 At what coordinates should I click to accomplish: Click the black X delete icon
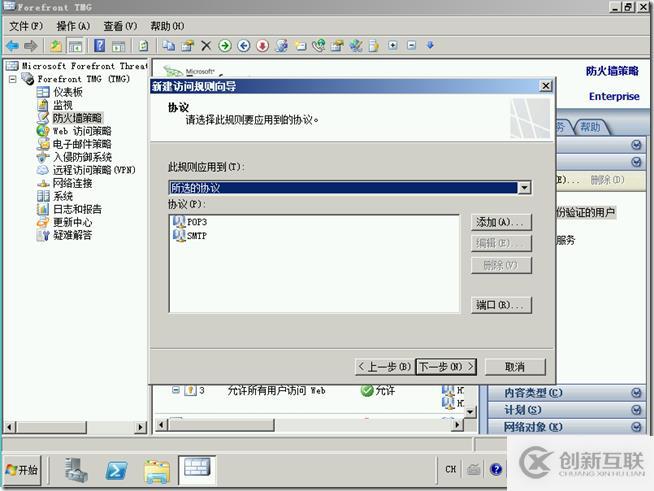coord(206,45)
